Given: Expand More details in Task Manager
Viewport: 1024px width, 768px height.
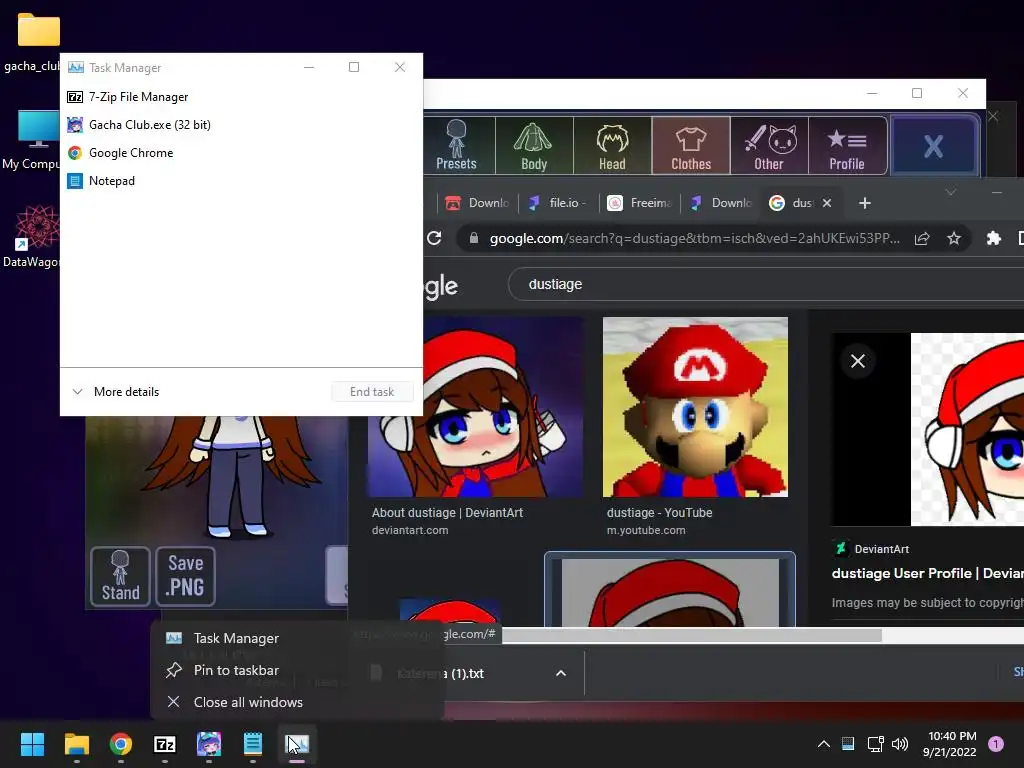Looking at the screenshot, I should (116, 392).
